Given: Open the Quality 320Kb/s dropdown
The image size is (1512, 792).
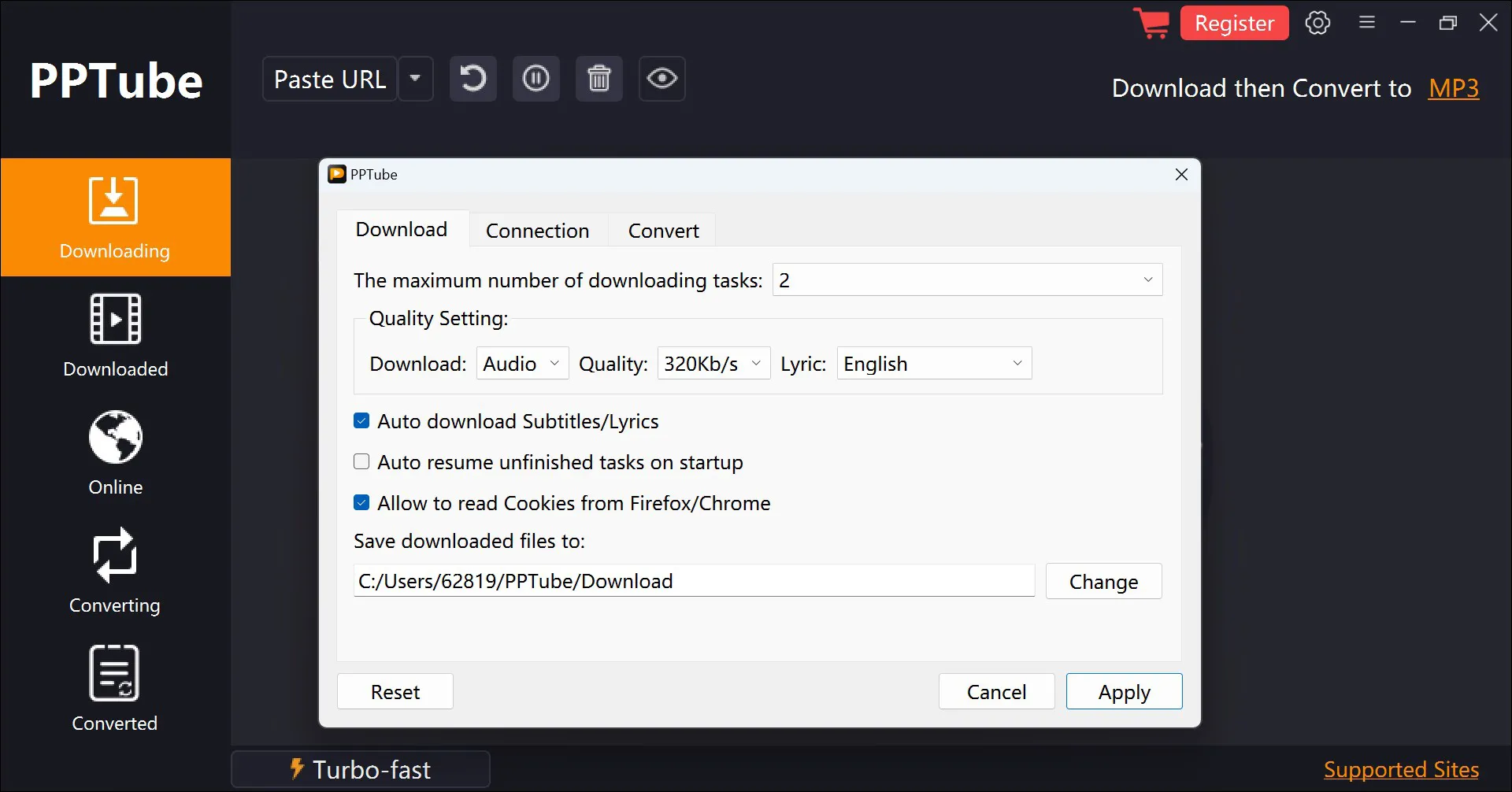Looking at the screenshot, I should click(713, 364).
